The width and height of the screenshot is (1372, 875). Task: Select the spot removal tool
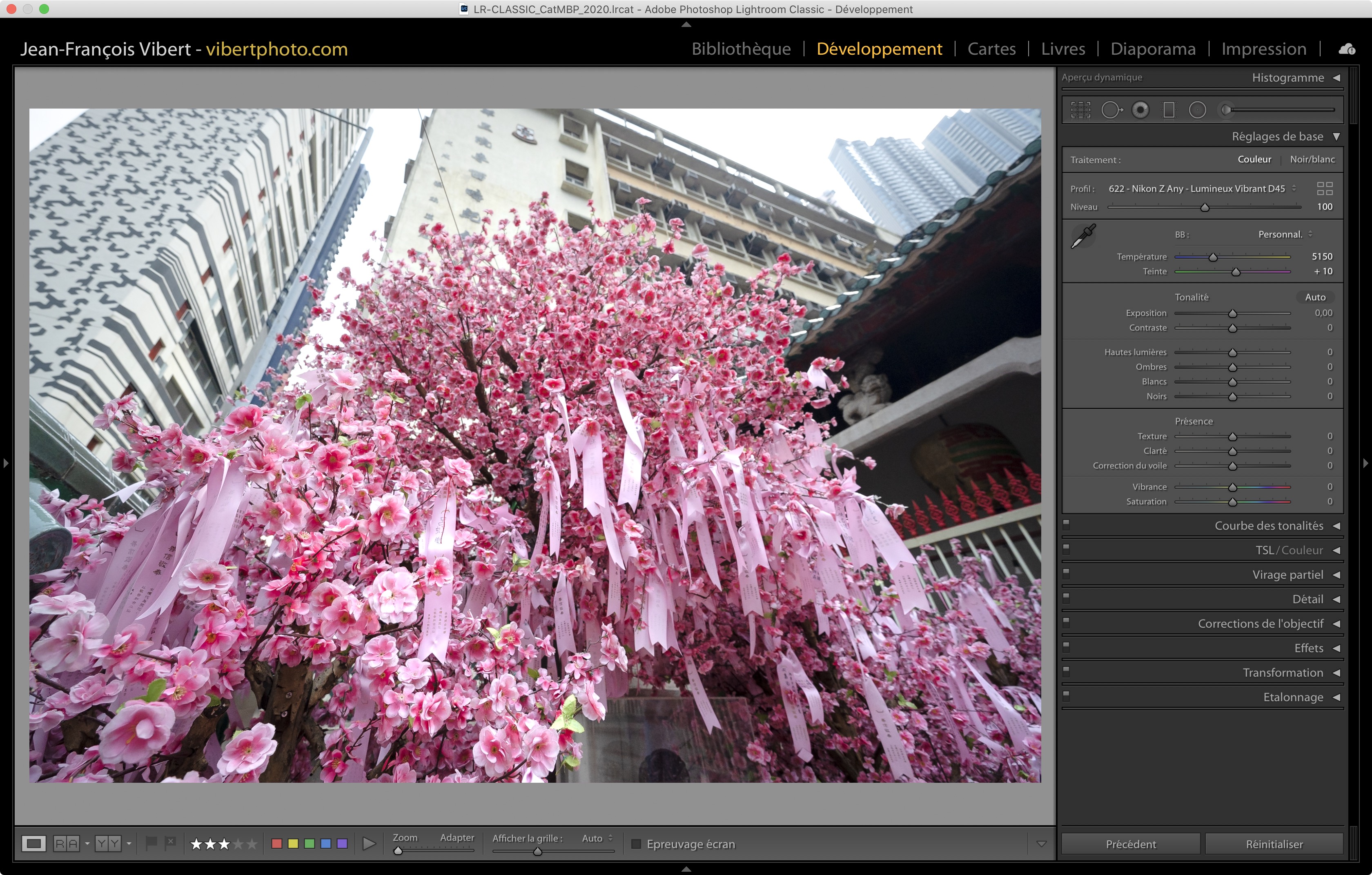1111,110
